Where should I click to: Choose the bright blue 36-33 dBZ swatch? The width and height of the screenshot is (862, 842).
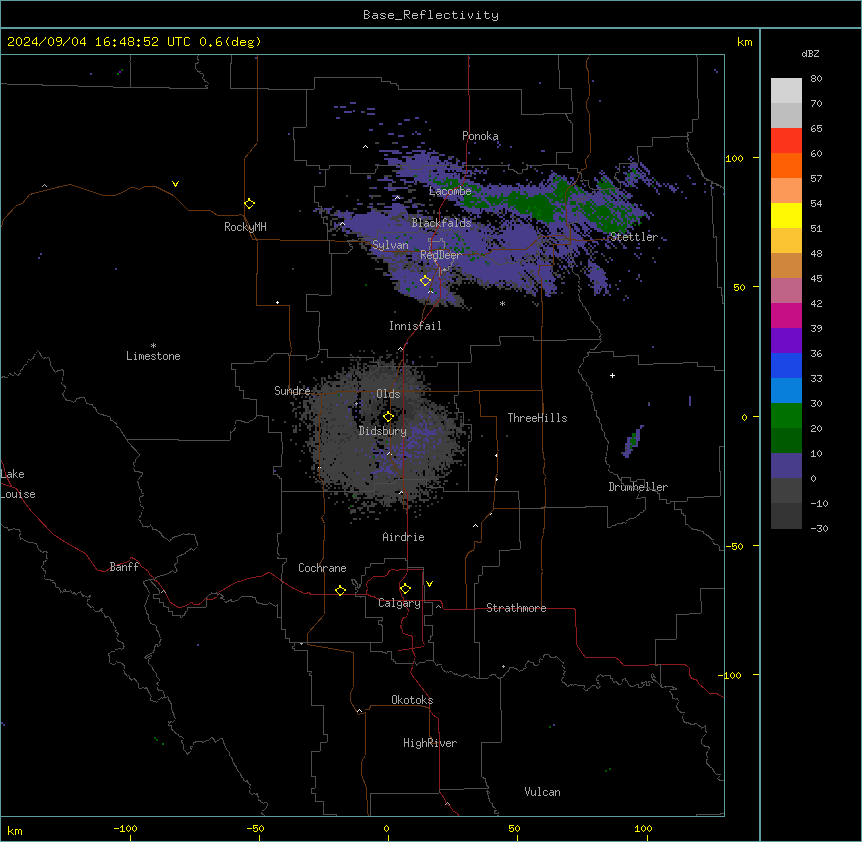(x=786, y=365)
